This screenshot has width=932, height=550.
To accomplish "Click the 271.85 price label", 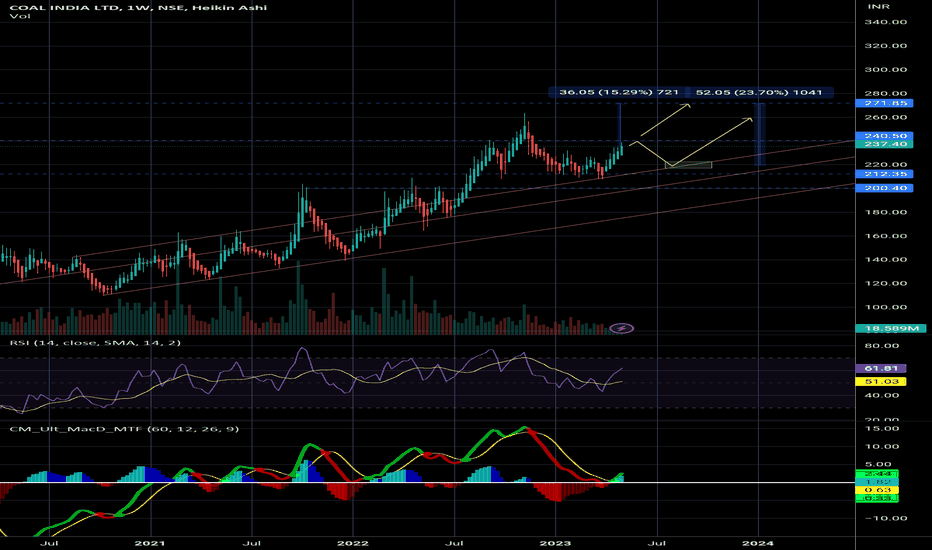I will pos(884,103).
